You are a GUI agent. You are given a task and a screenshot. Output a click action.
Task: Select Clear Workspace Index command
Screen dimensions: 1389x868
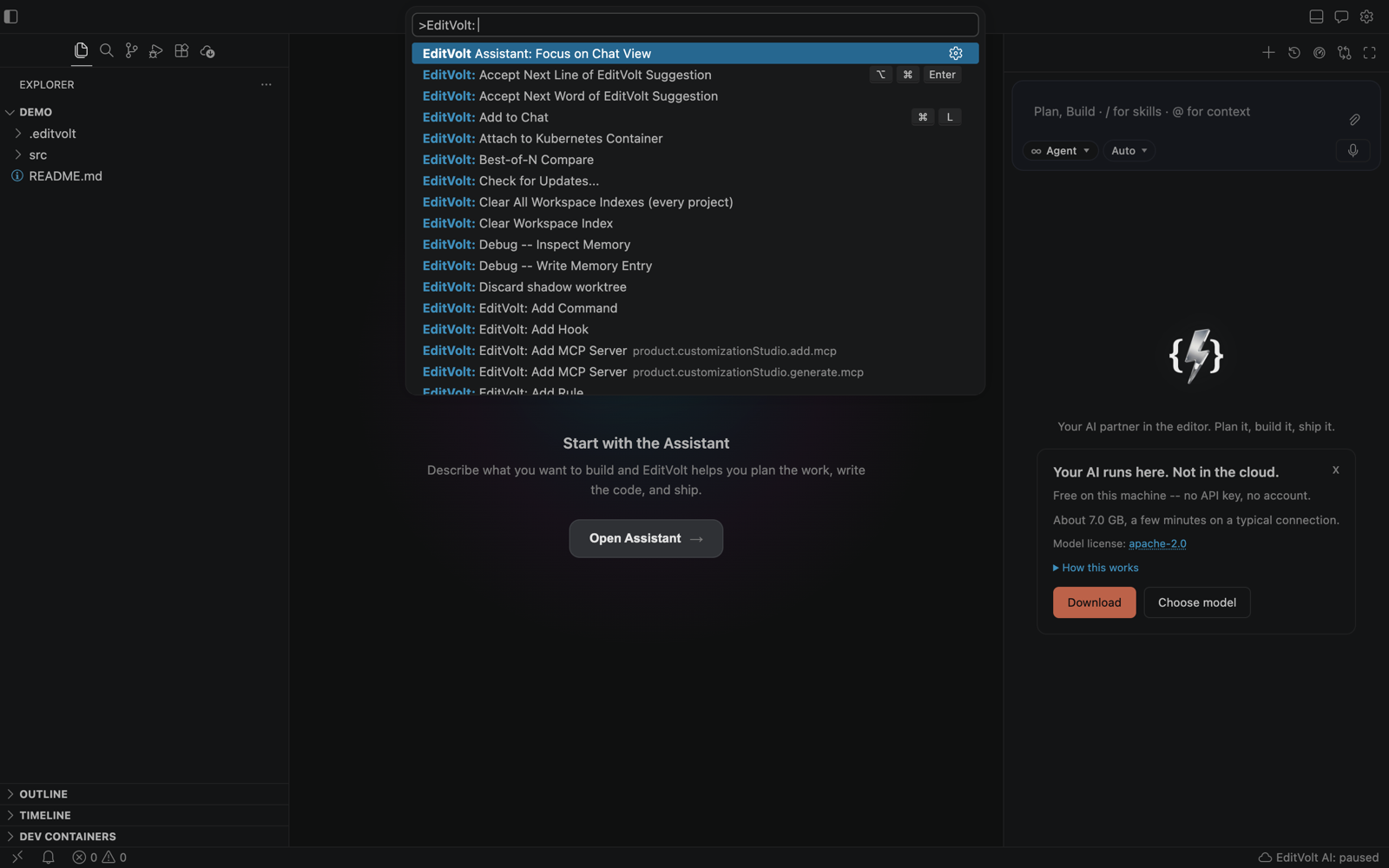point(695,223)
